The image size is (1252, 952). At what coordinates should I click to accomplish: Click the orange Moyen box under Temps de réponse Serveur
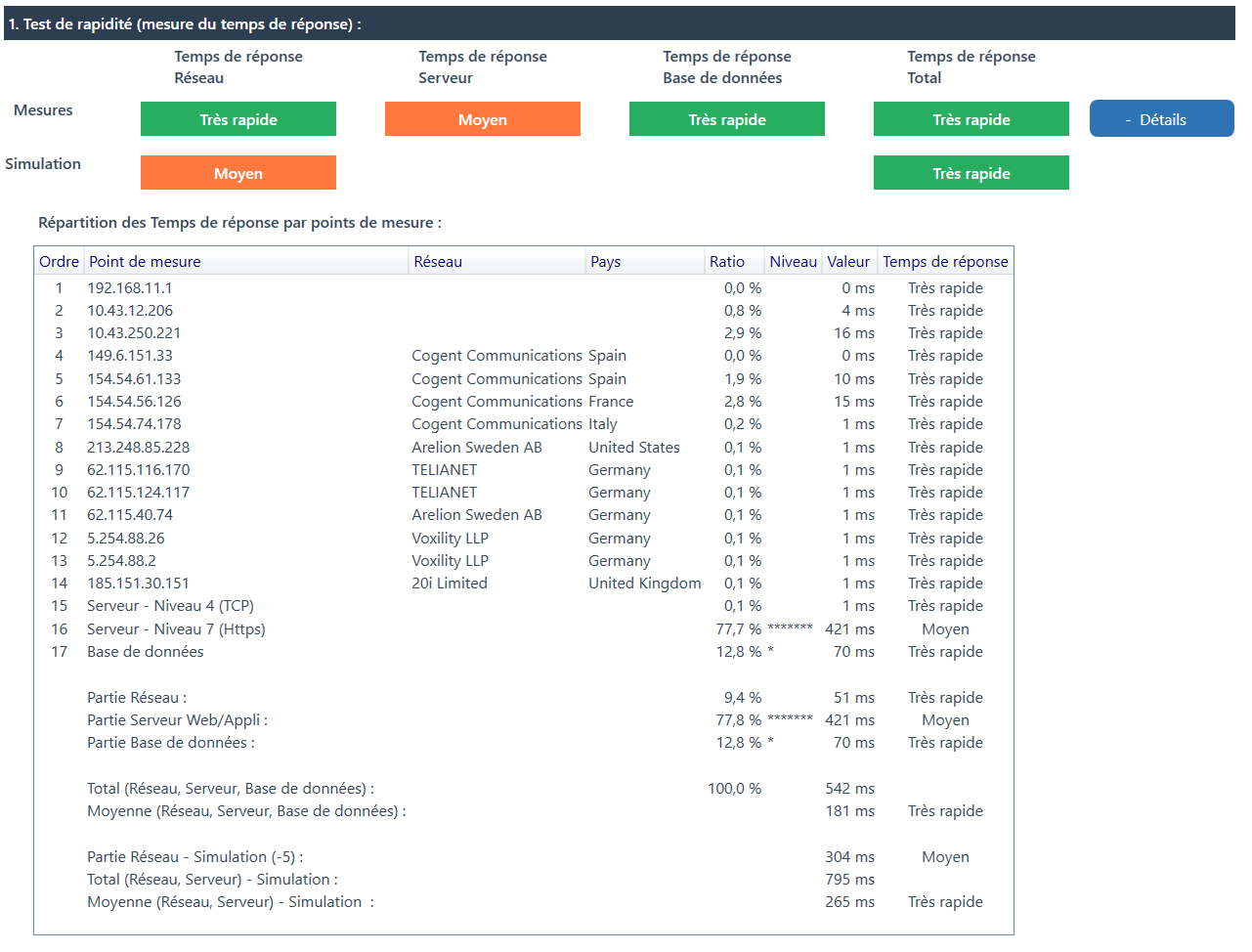click(483, 119)
